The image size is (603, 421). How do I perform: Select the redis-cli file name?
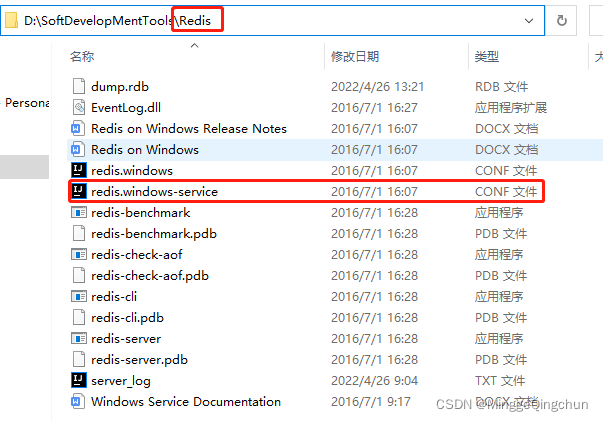point(114,296)
